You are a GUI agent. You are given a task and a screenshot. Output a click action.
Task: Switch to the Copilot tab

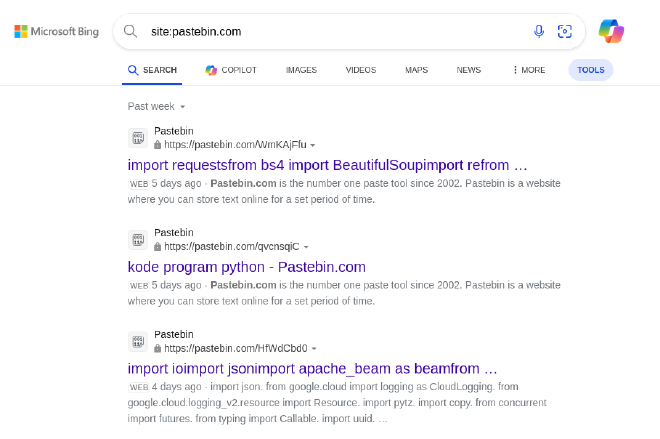(x=231, y=70)
